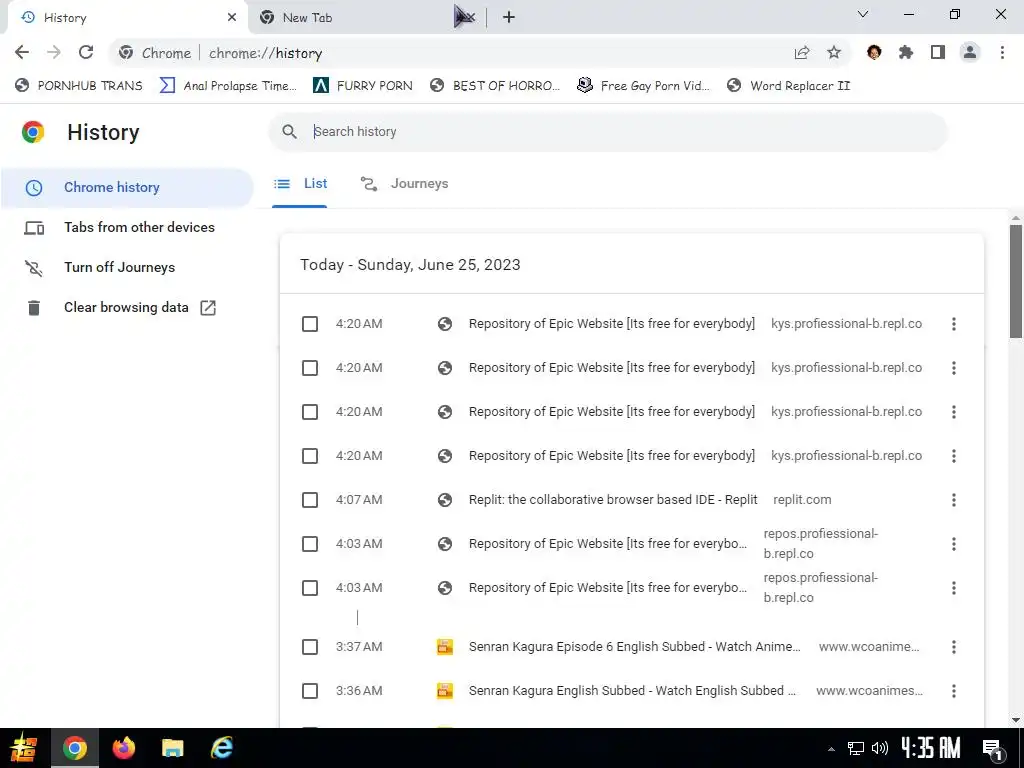Click the forward navigation arrow
Image resolution: width=1024 pixels, height=768 pixels.
coord(54,53)
